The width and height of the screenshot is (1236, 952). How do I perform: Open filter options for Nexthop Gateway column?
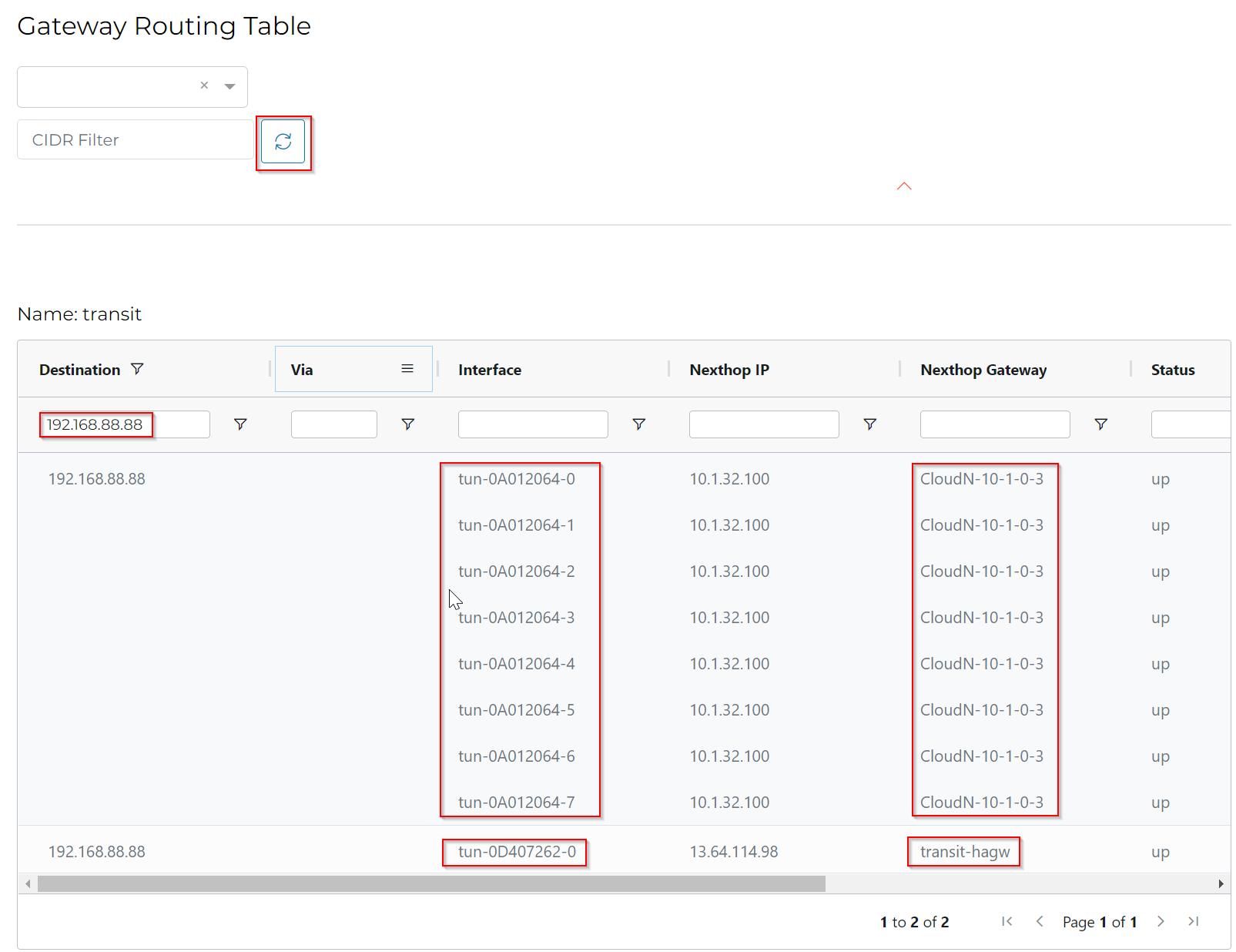1100,424
